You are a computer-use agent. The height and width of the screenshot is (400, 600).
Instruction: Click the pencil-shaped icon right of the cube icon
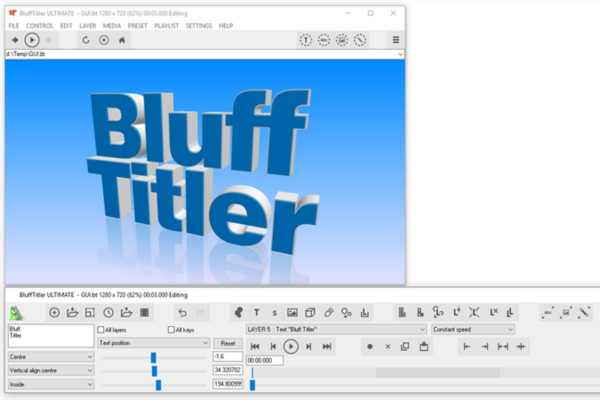[x=329, y=313]
